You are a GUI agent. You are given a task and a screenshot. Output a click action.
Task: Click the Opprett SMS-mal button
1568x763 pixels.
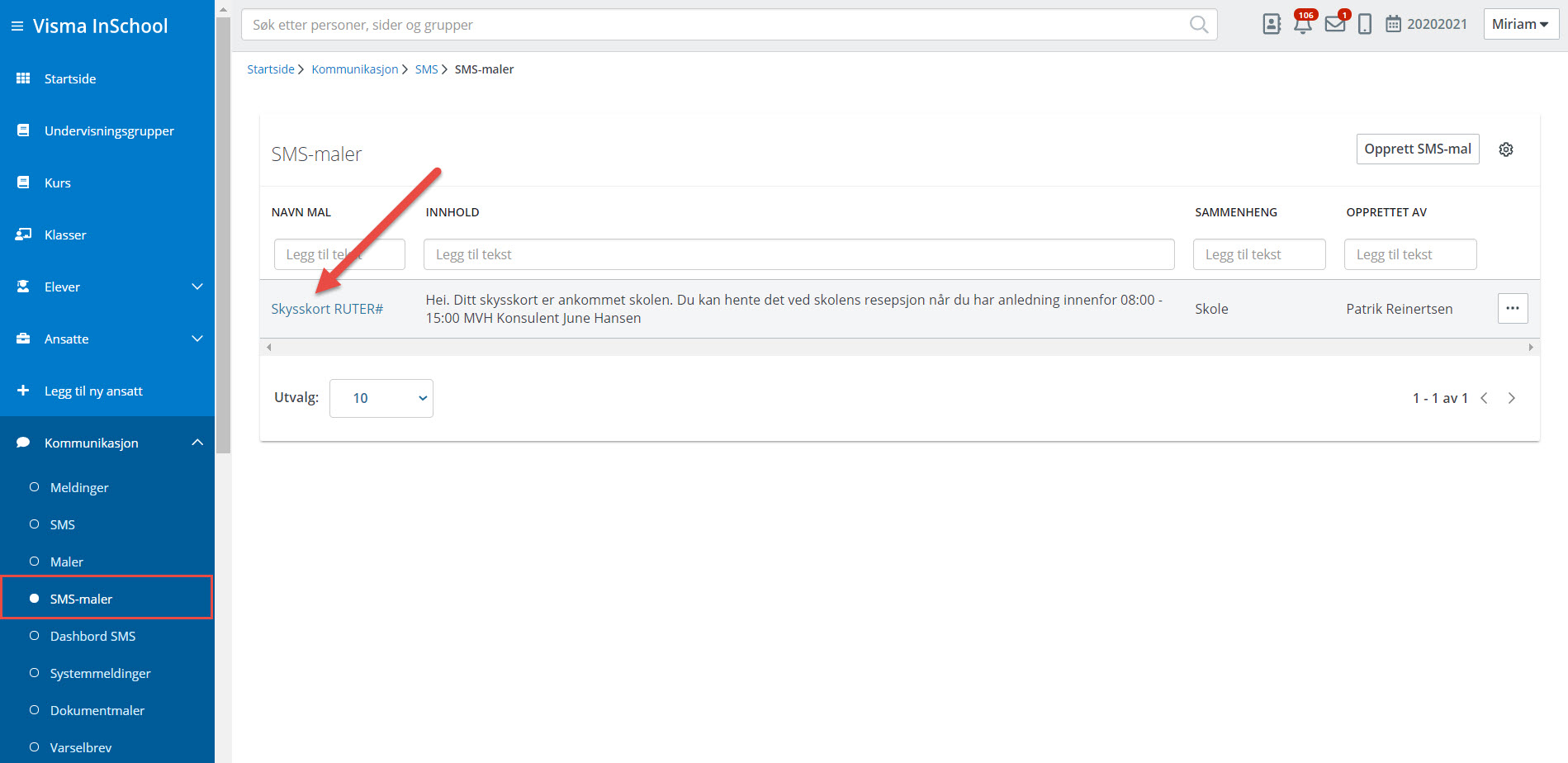pos(1417,149)
